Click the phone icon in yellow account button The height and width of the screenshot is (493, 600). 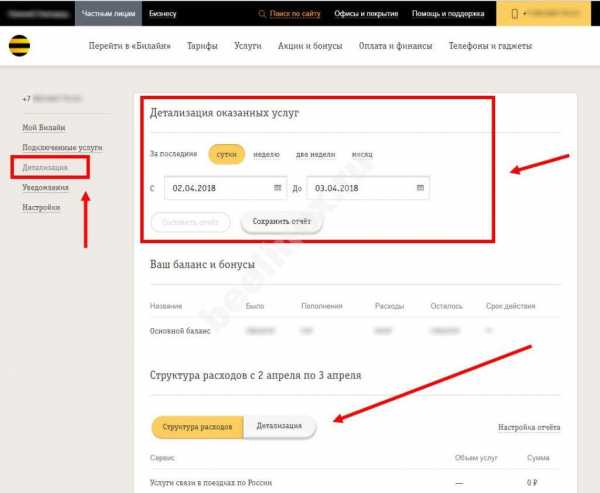(515, 14)
